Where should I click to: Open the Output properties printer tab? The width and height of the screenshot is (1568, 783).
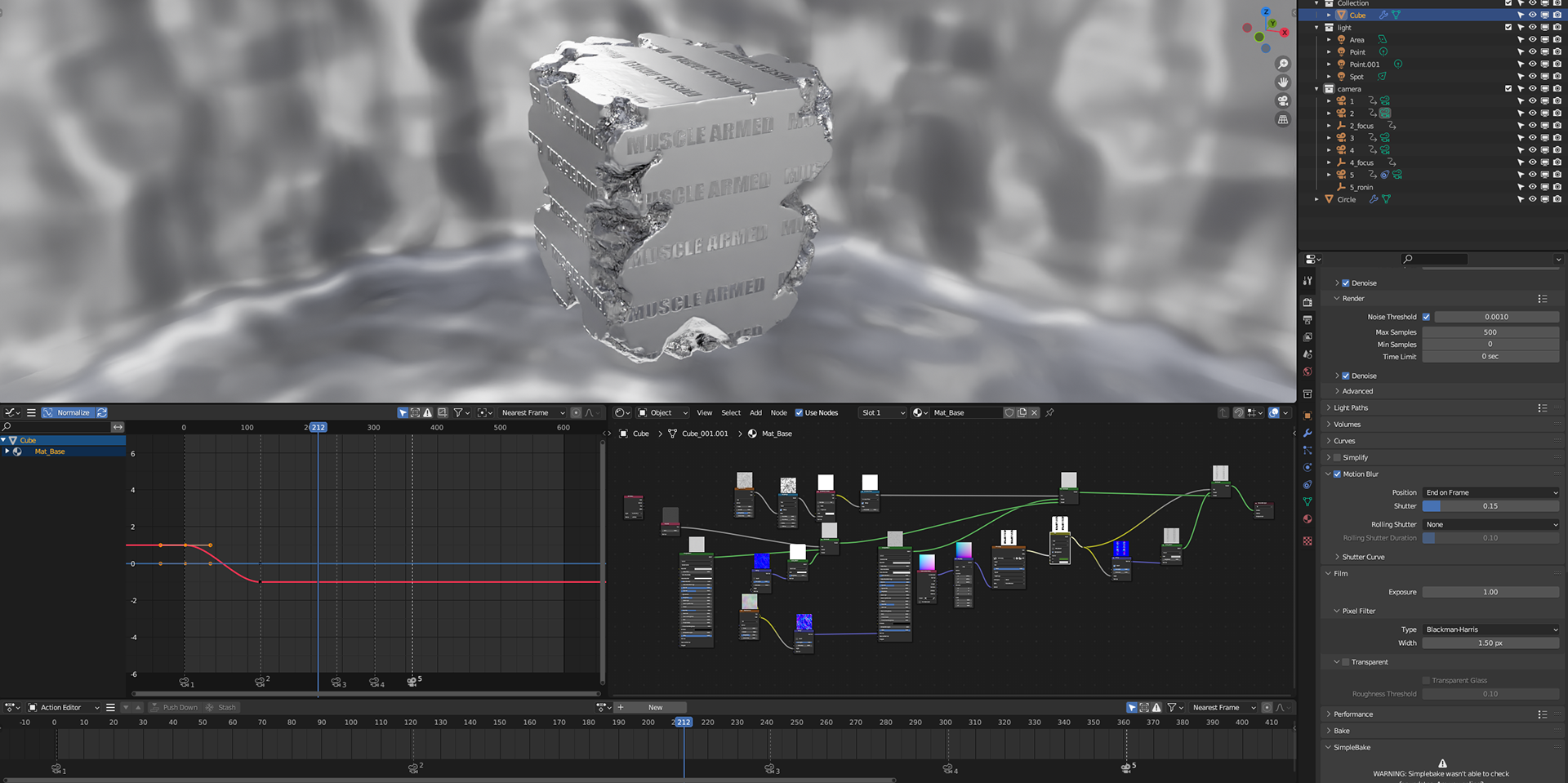point(1307,319)
